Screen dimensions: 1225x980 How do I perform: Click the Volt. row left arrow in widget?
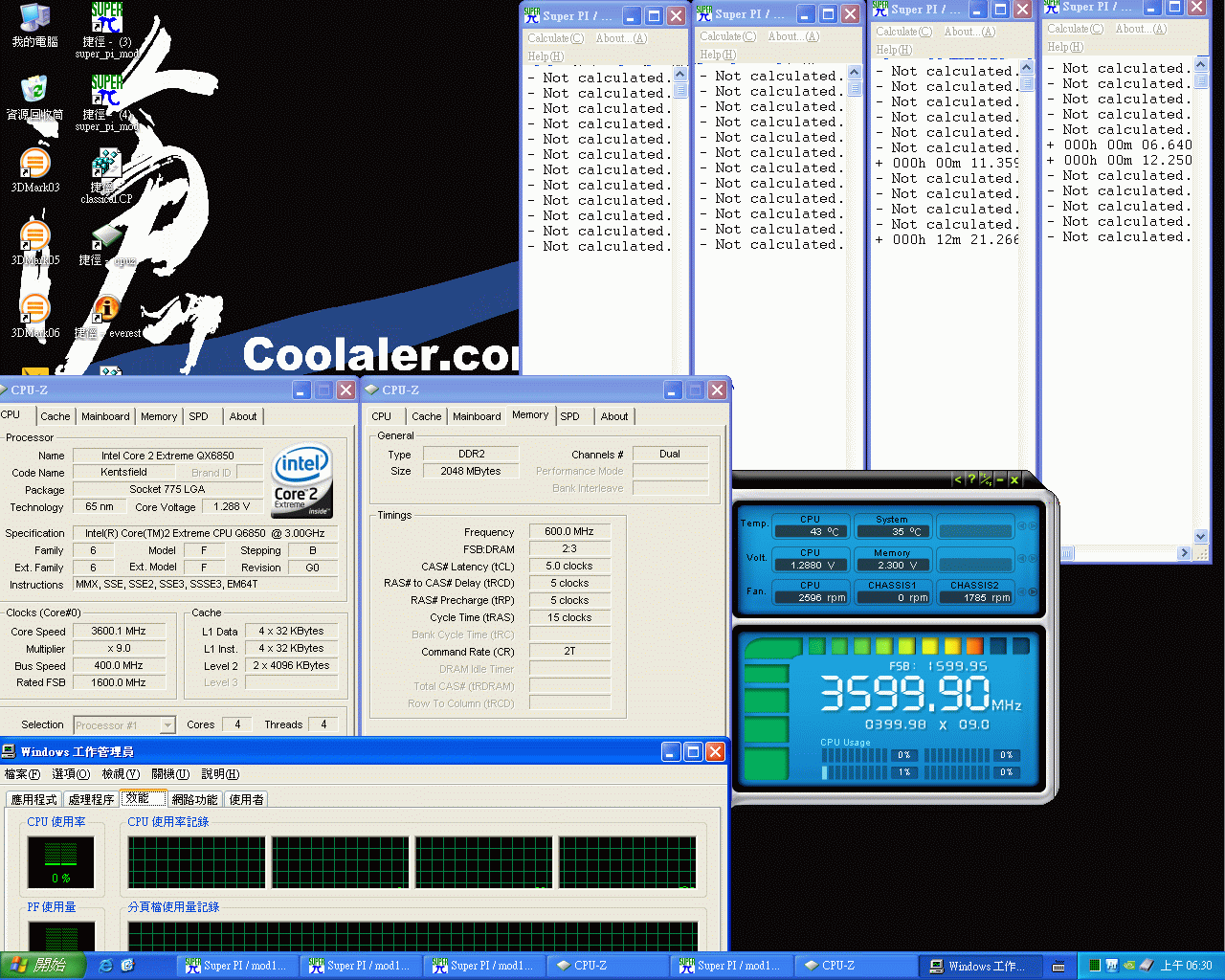(x=1022, y=559)
